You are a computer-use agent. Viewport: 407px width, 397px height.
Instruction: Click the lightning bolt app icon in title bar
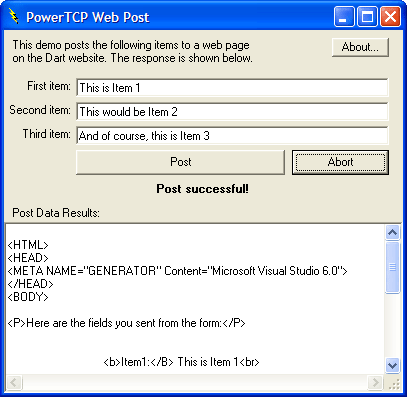[13, 16]
